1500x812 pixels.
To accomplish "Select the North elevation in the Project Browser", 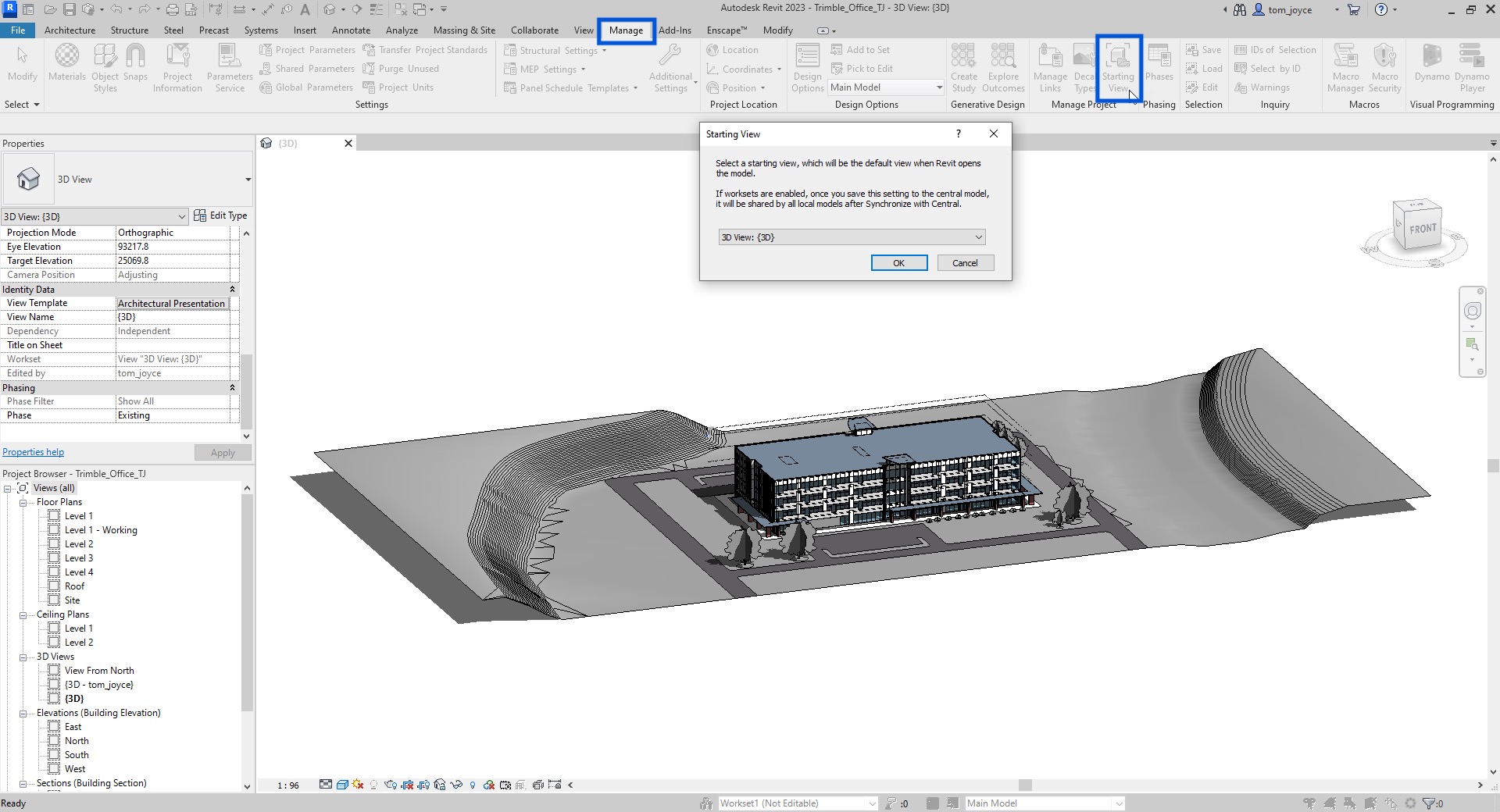I will tap(76, 740).
